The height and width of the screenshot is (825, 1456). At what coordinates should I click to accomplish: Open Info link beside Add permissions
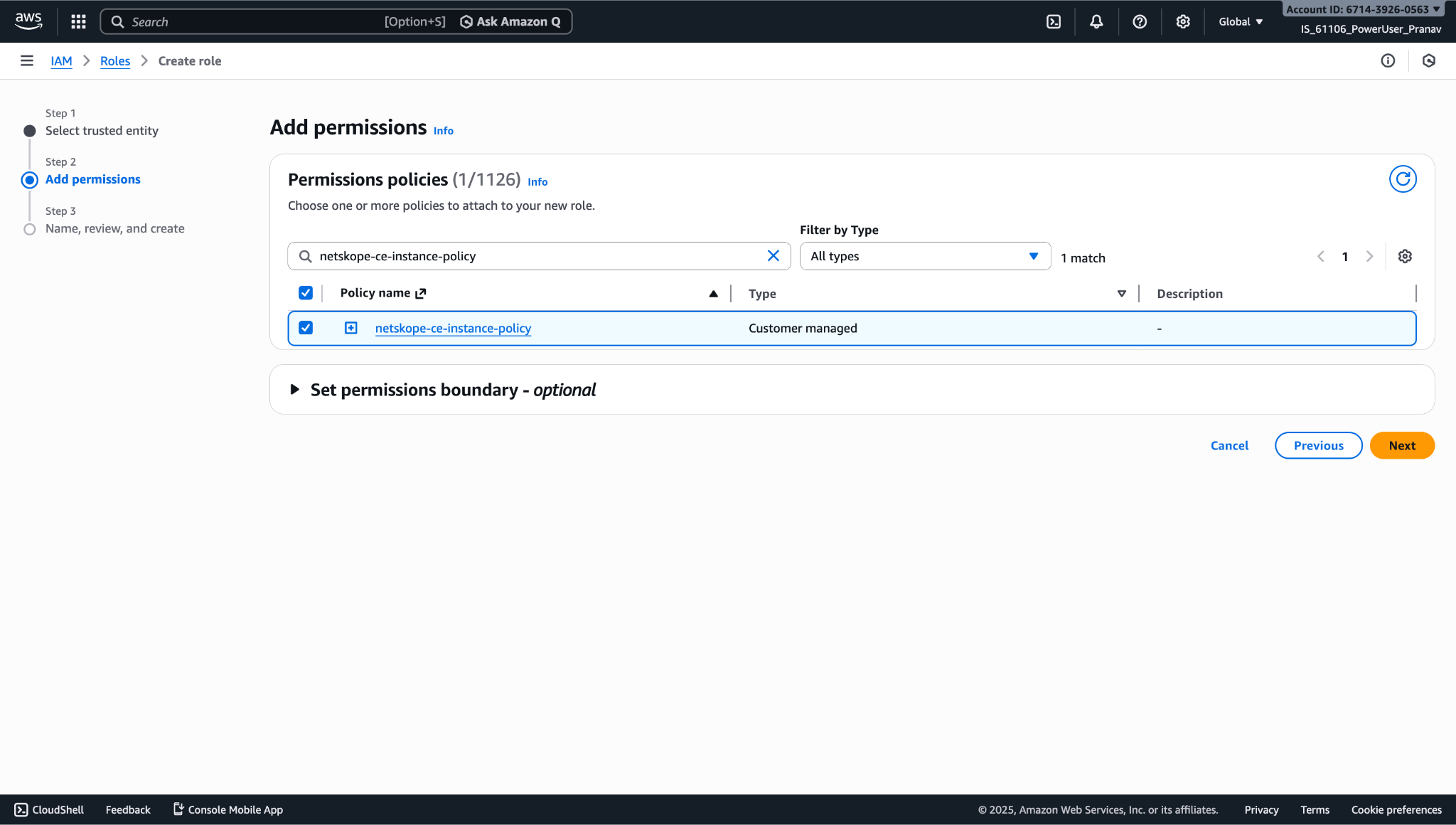point(443,131)
